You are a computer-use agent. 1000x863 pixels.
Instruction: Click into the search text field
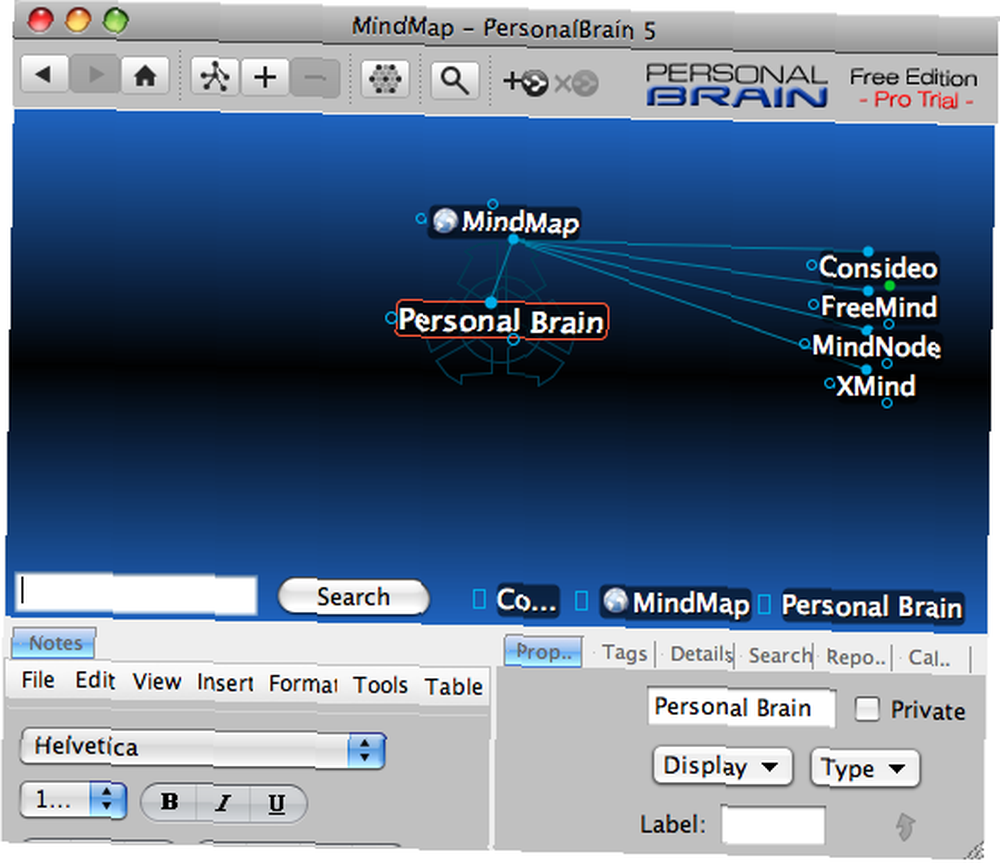[x=136, y=594]
